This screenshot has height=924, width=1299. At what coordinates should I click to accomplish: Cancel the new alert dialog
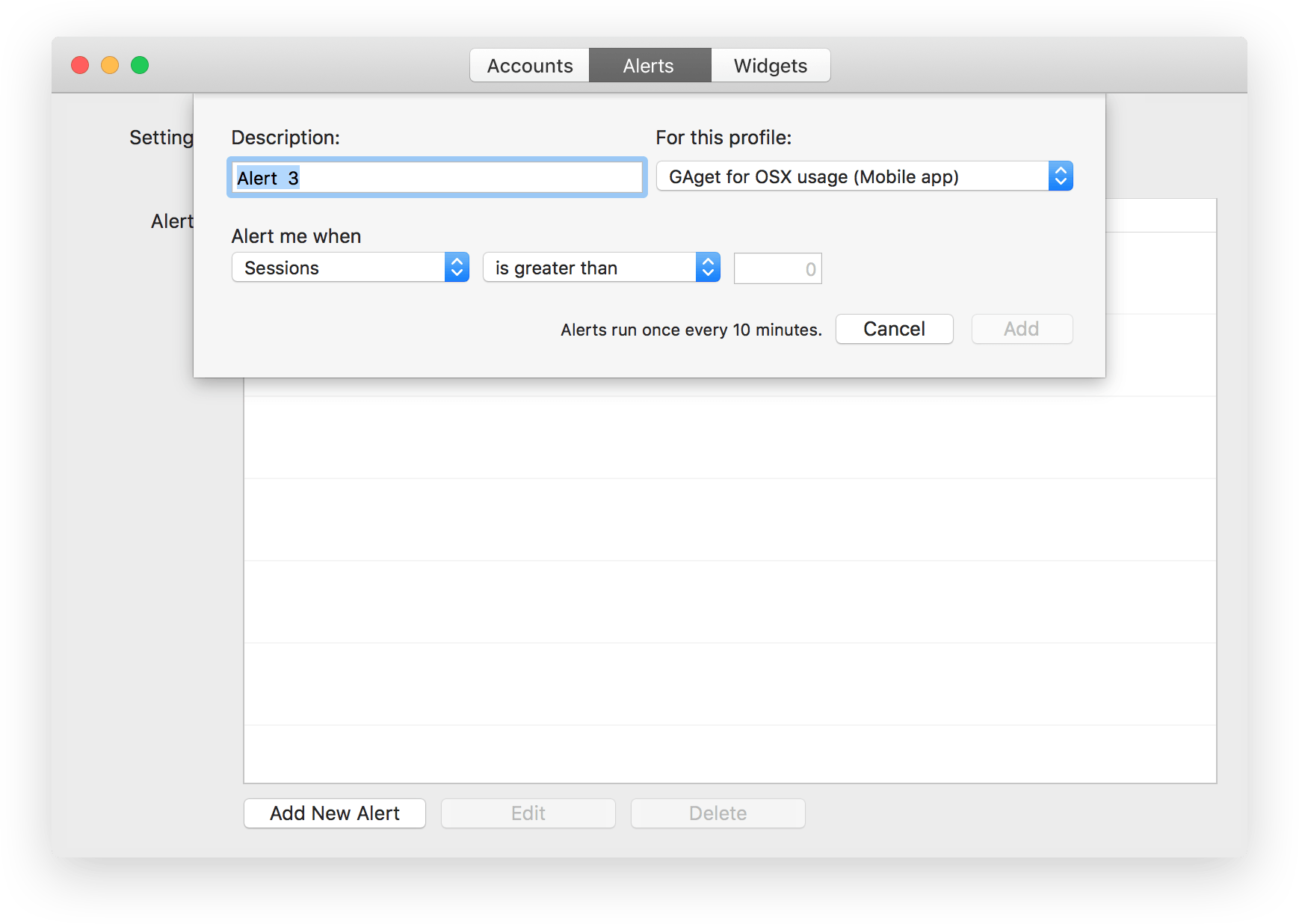[x=894, y=329]
